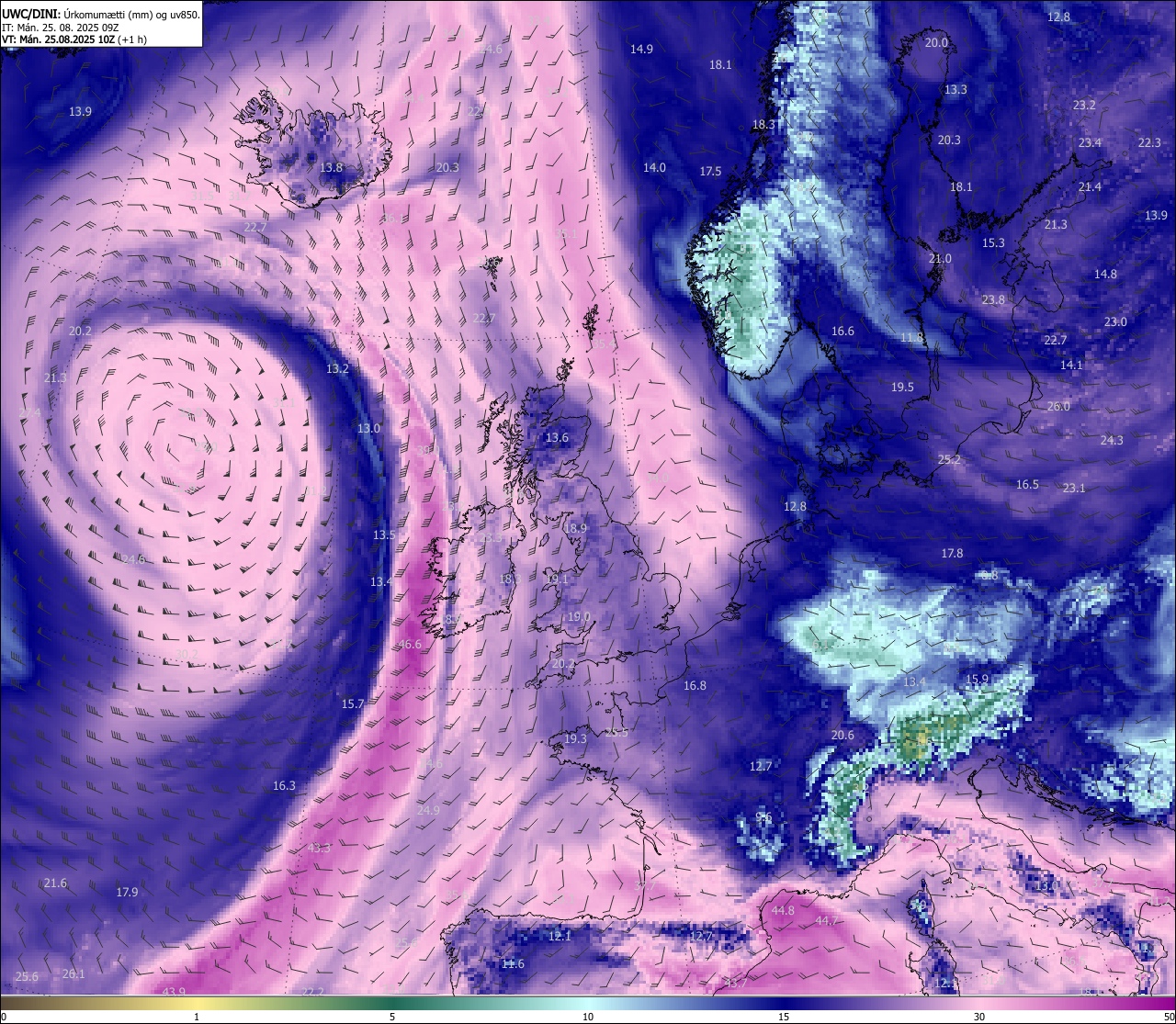Select the 16.3 map value
This screenshot has height=1024, width=1176.
(x=285, y=786)
